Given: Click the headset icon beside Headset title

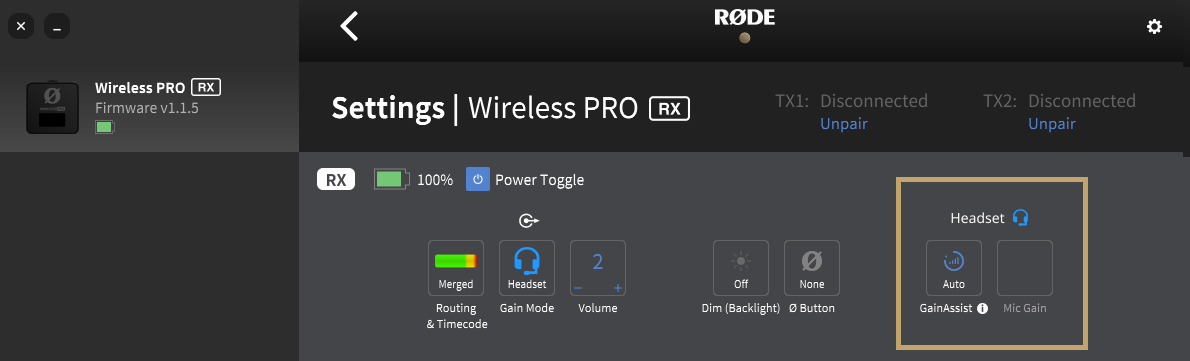Looking at the screenshot, I should pos(1021,218).
